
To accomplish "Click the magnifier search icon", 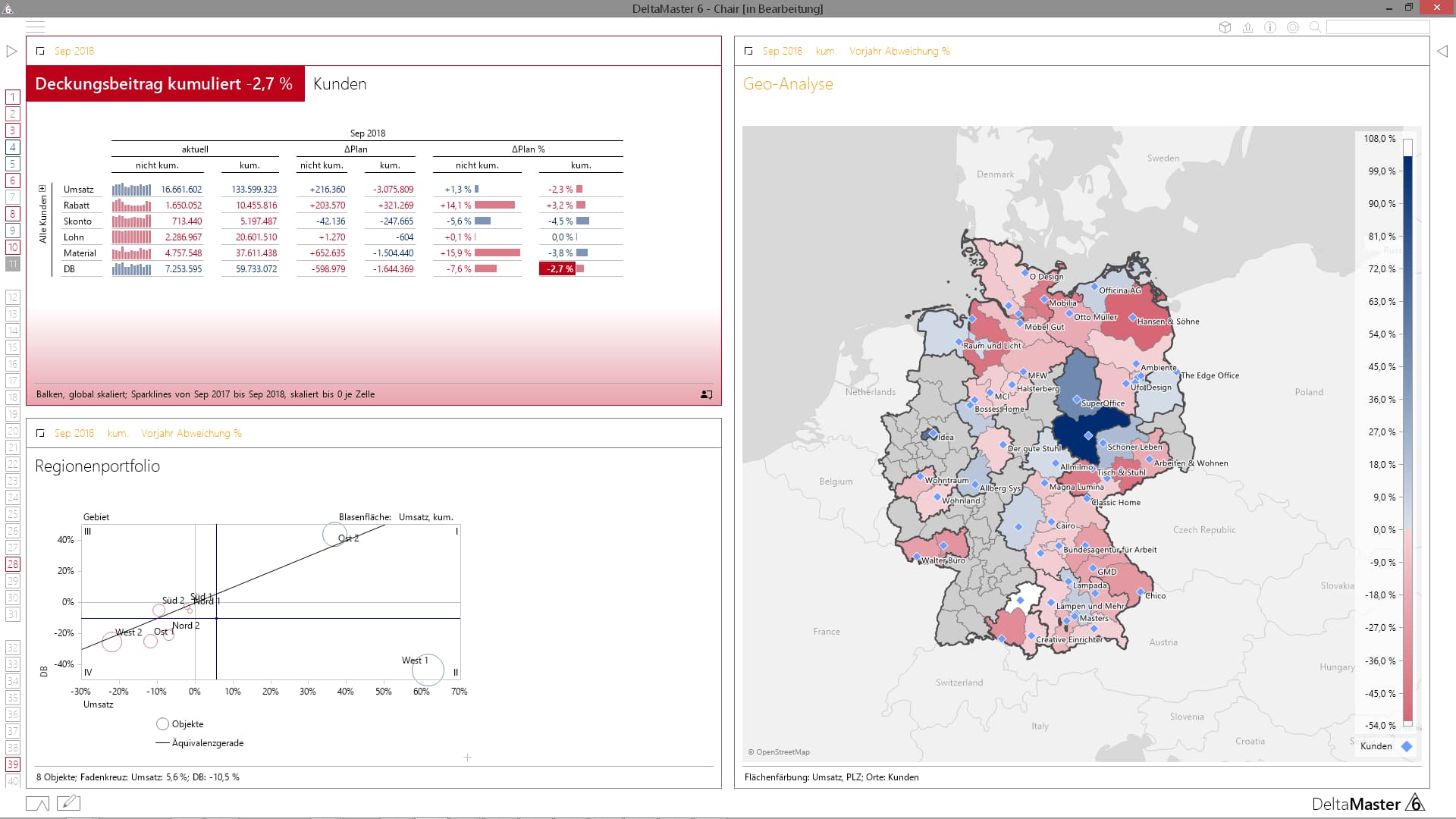I will click(x=1316, y=27).
